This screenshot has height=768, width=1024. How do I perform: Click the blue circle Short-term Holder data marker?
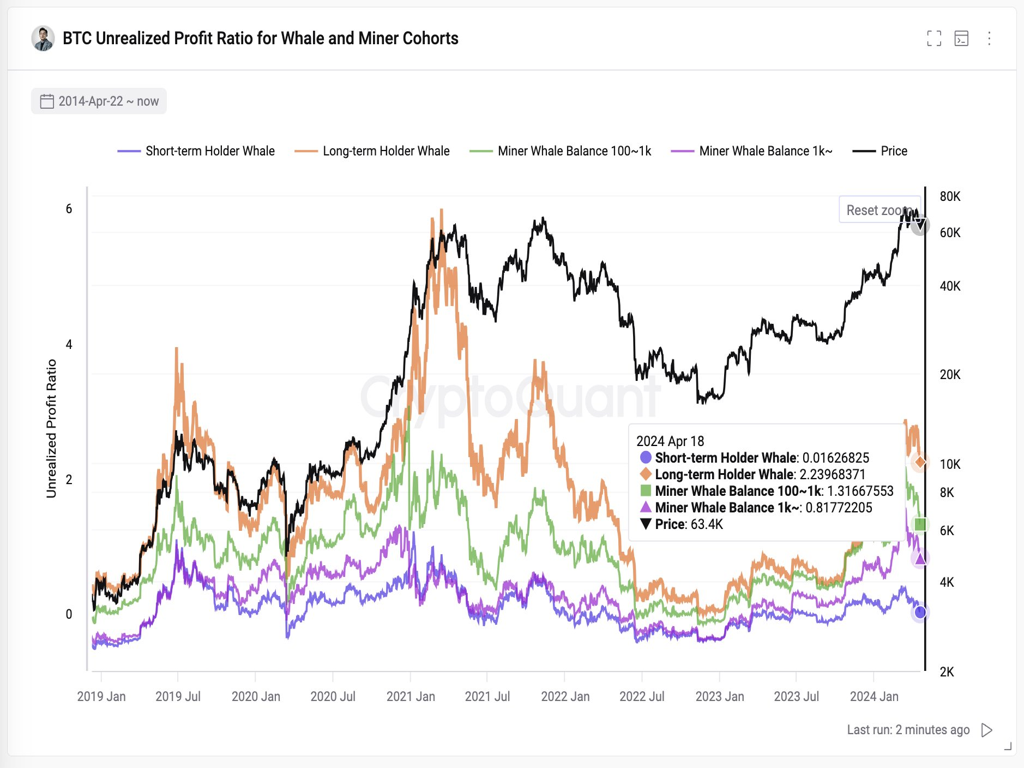920,612
